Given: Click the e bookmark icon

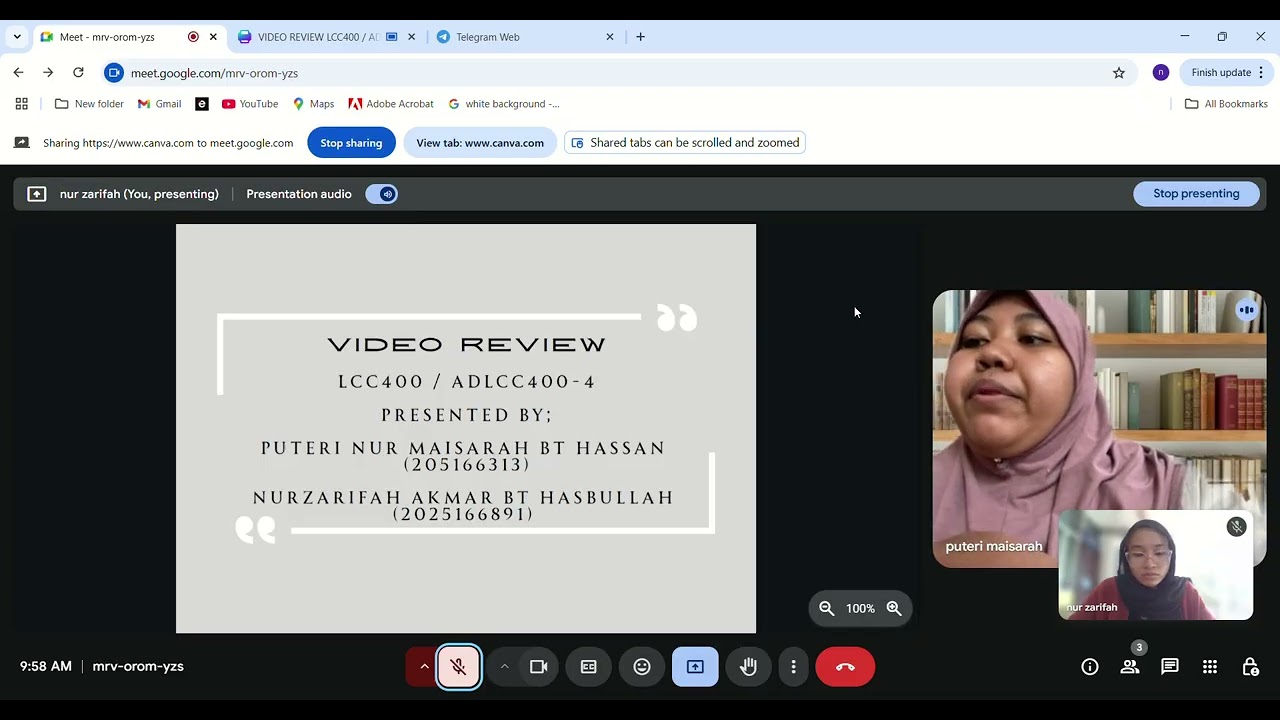Looking at the screenshot, I should tap(202, 104).
